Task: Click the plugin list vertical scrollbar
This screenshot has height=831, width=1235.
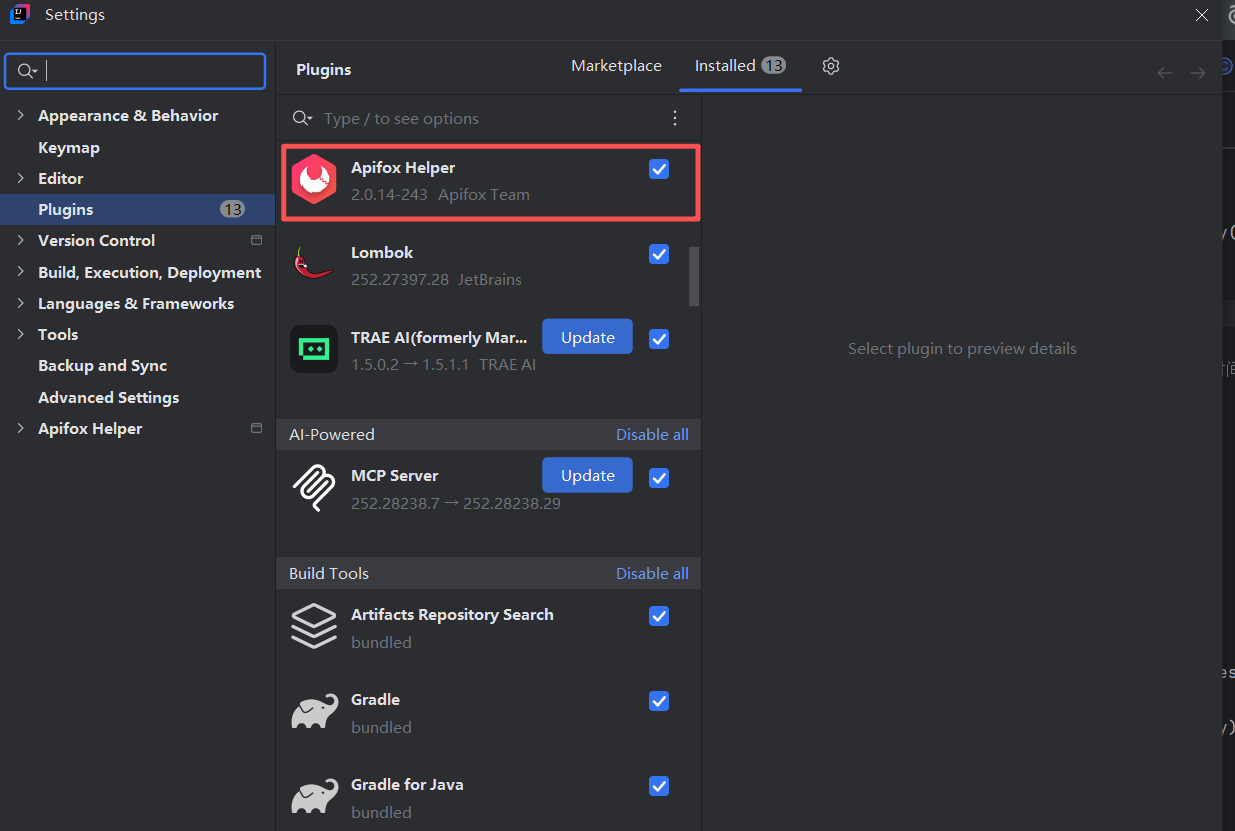Action: click(694, 276)
